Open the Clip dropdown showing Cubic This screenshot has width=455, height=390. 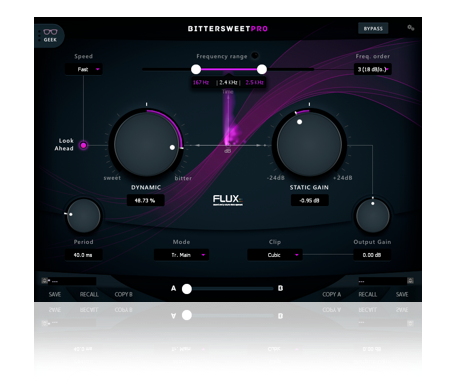[x=275, y=255]
